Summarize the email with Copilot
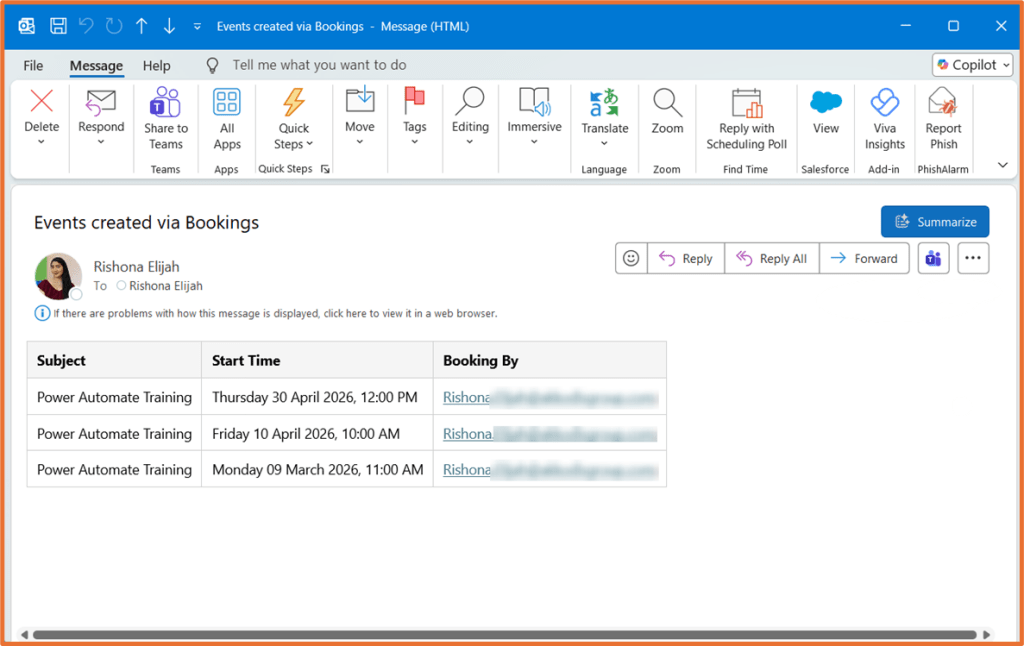 click(935, 221)
